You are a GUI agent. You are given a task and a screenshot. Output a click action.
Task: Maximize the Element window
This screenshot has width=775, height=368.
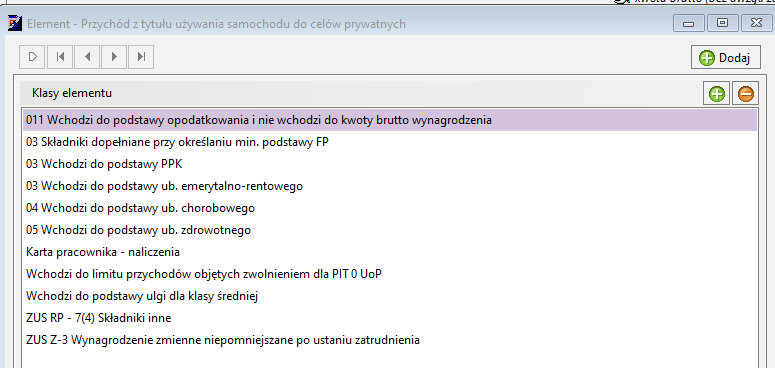point(722,23)
